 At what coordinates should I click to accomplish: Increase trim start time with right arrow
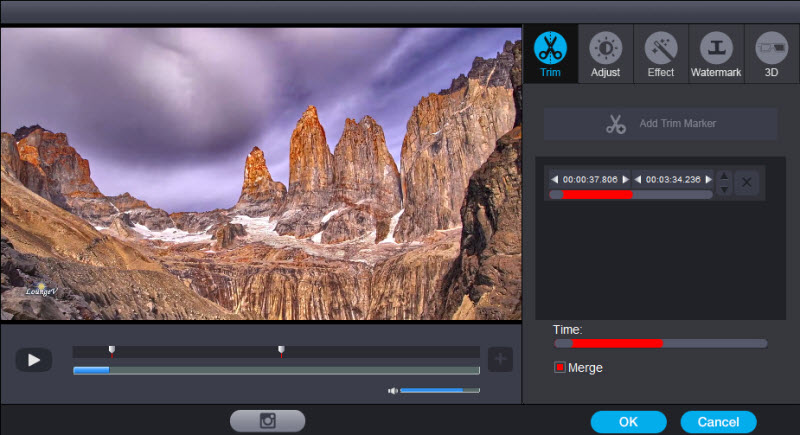tap(626, 179)
